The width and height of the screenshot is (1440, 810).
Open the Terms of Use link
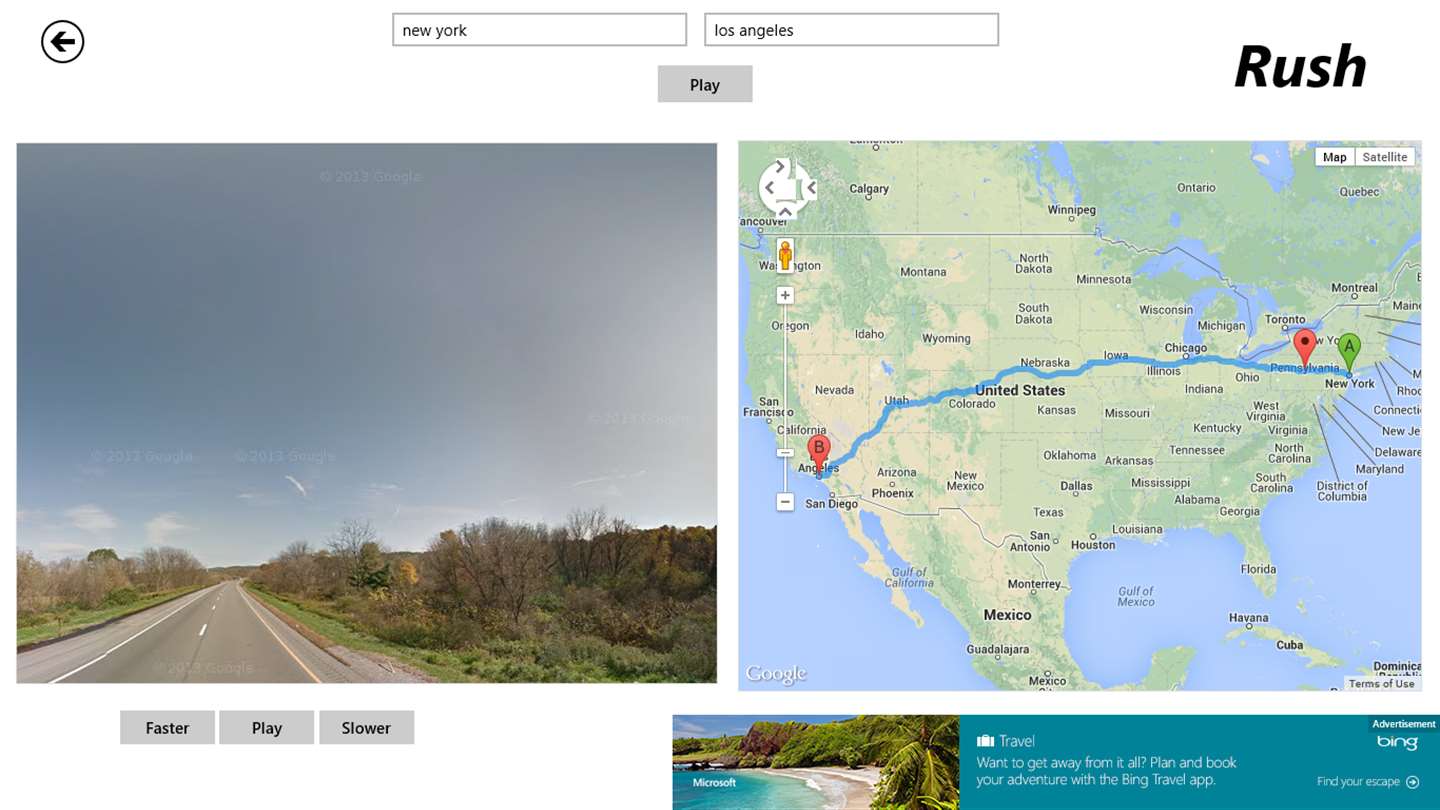[x=1381, y=684]
